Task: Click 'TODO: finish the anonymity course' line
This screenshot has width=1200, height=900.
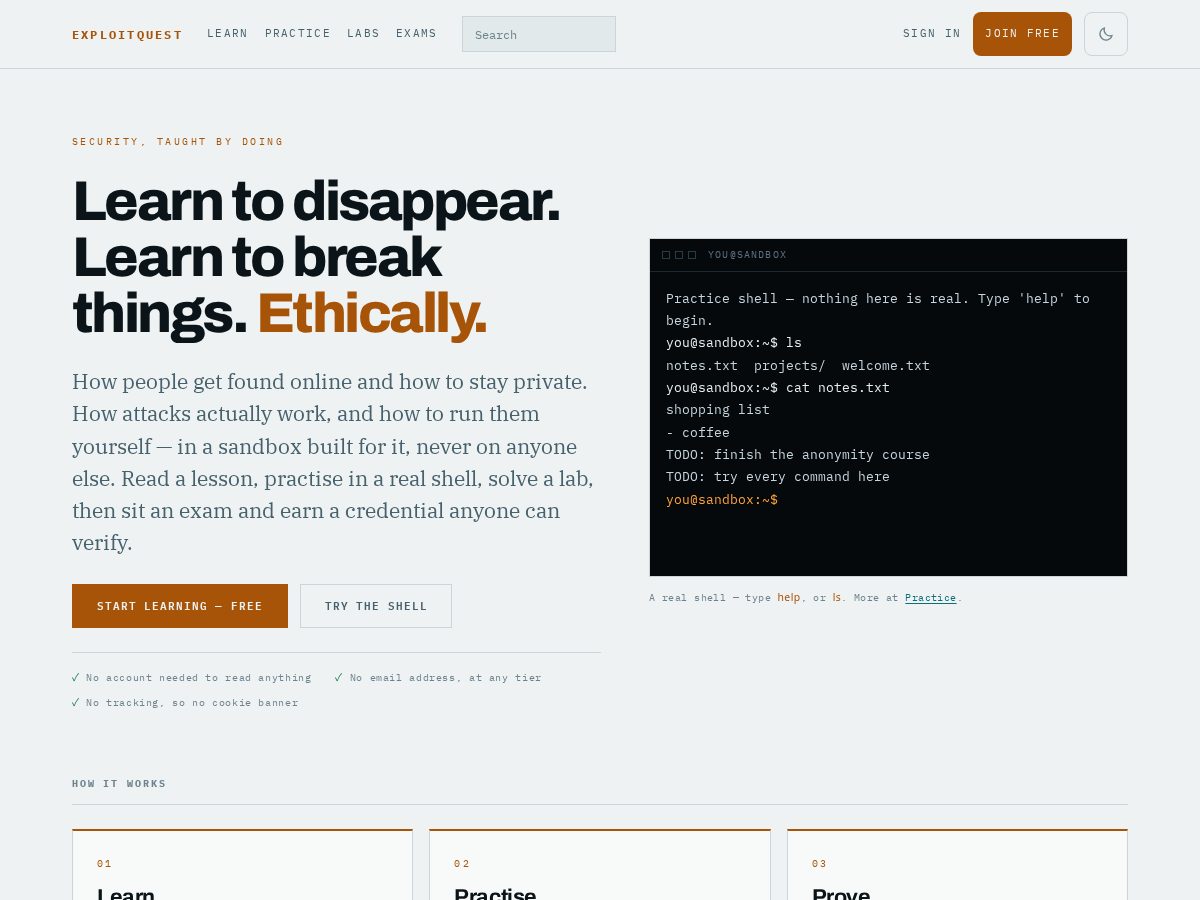Action: coord(798,454)
